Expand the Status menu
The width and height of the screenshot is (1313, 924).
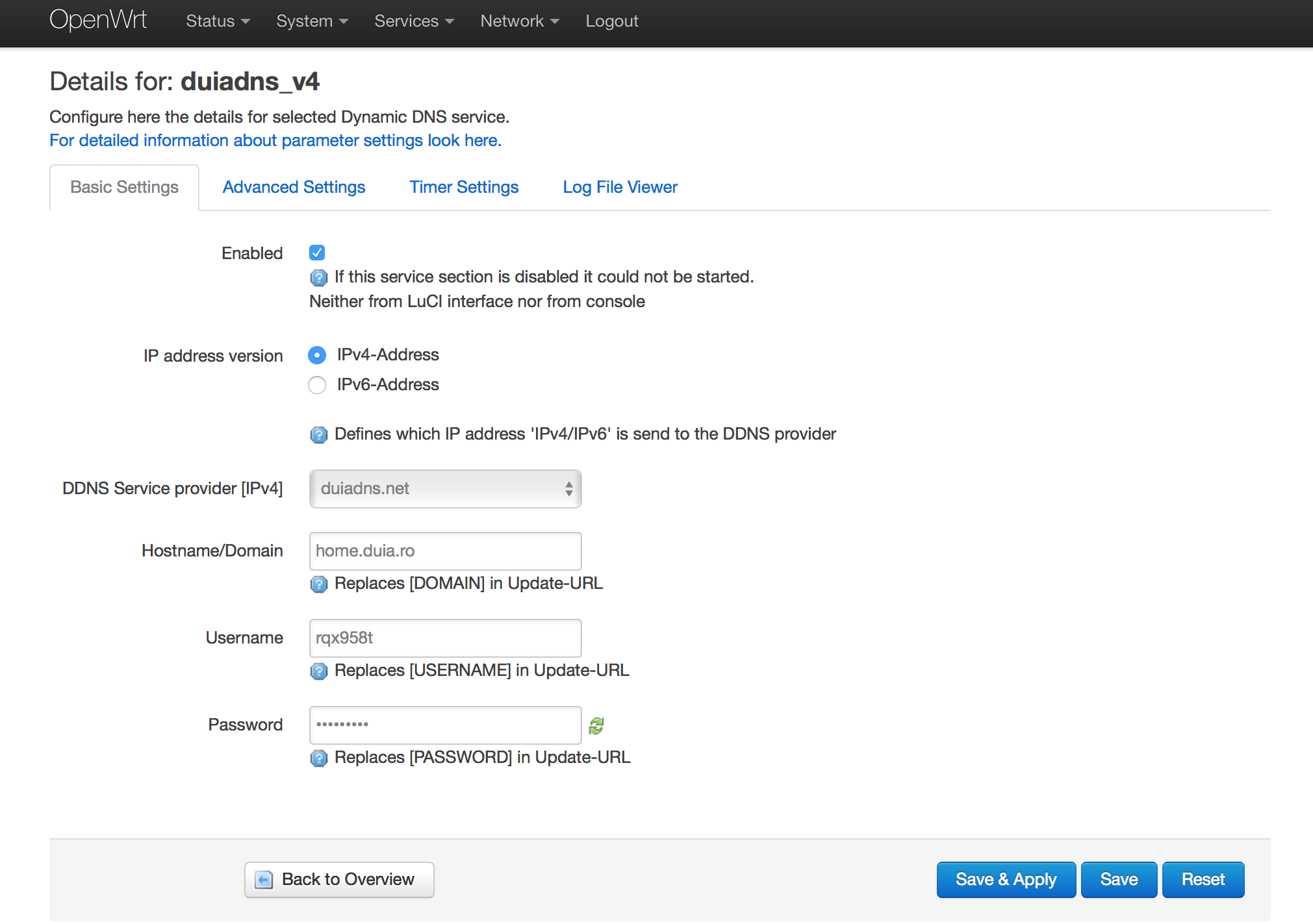[x=218, y=21]
